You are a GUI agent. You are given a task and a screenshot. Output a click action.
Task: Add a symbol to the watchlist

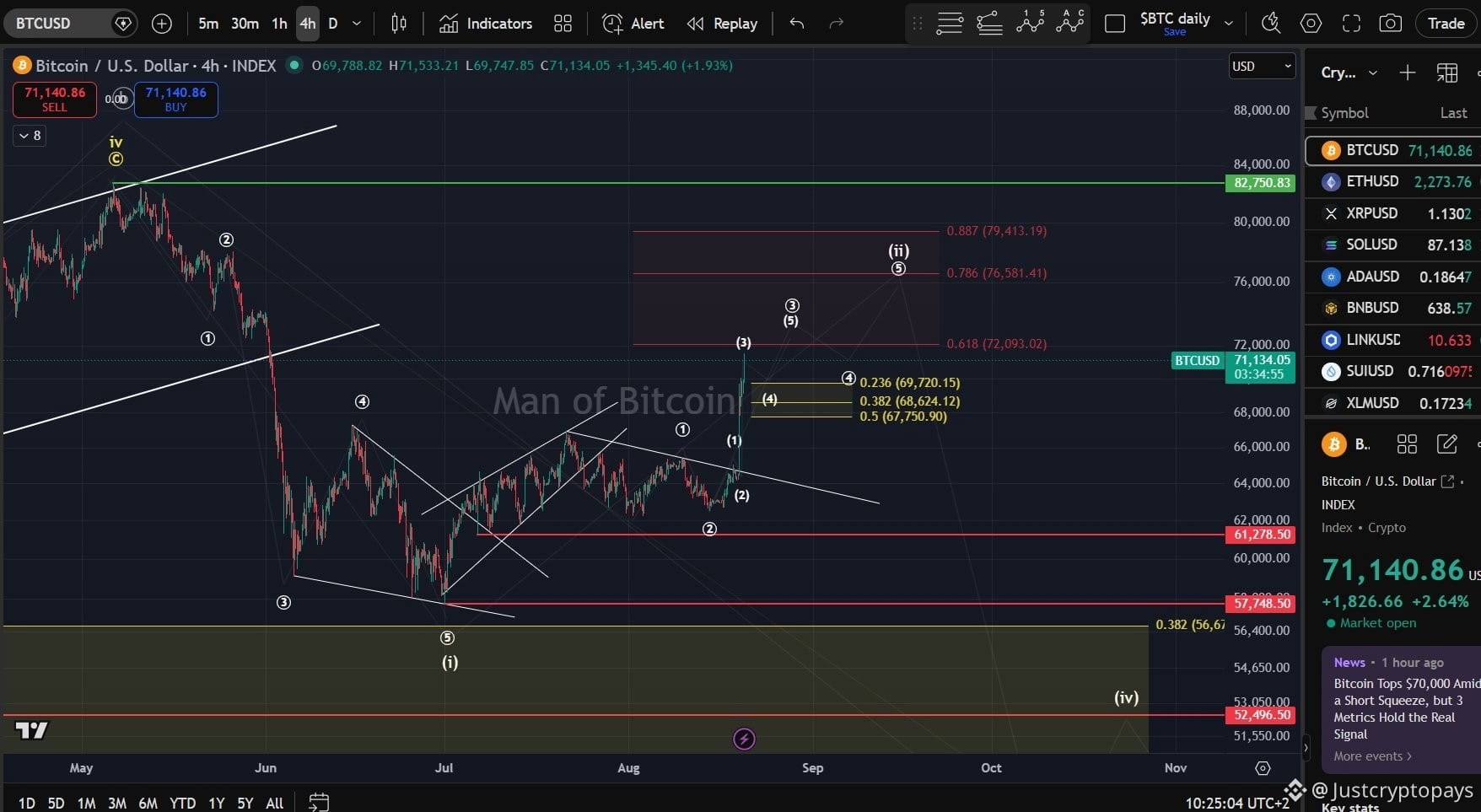[1407, 73]
